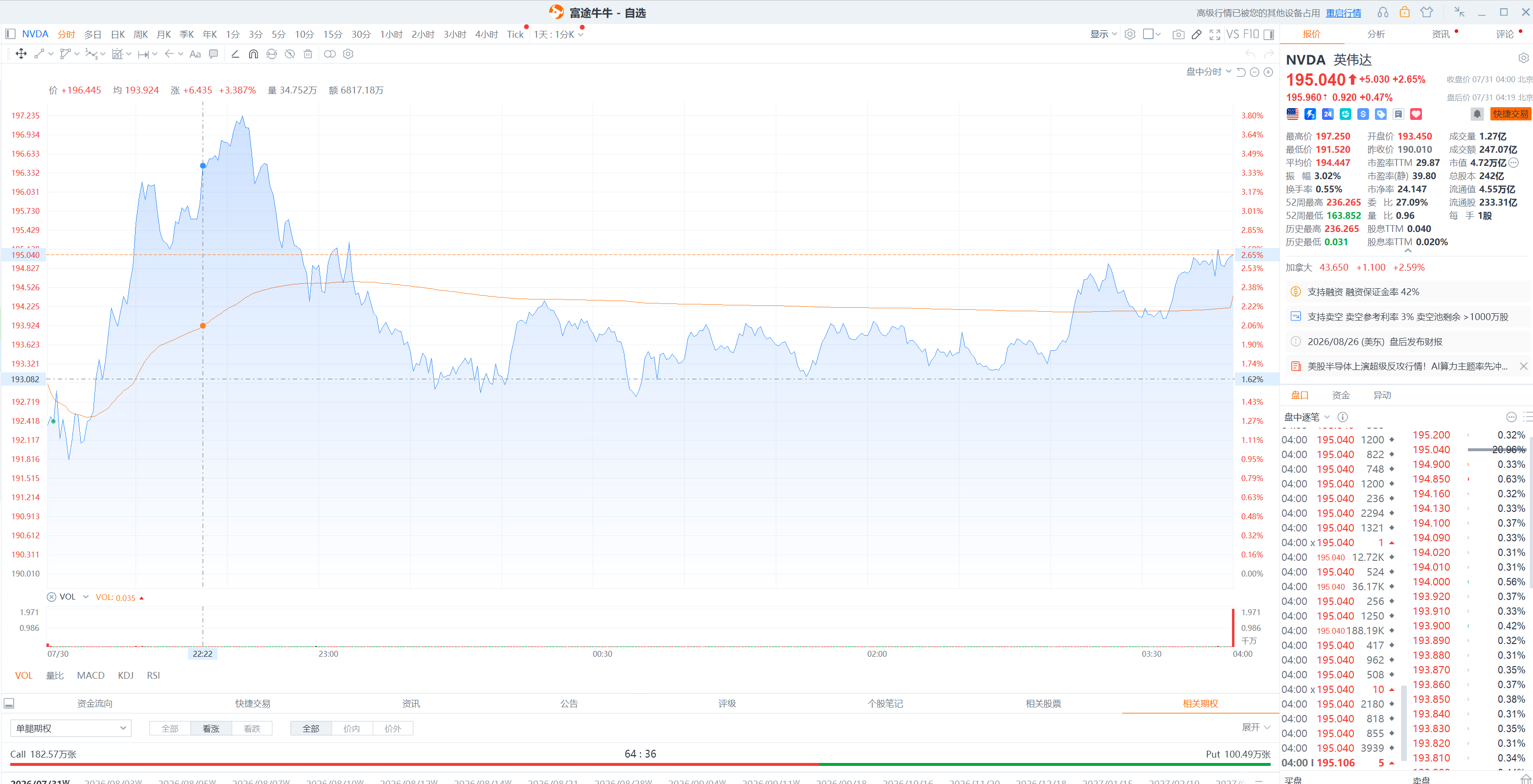Open quote panel settings gear beside 英伟达
1533x784 pixels.
pyautogui.click(x=1523, y=58)
